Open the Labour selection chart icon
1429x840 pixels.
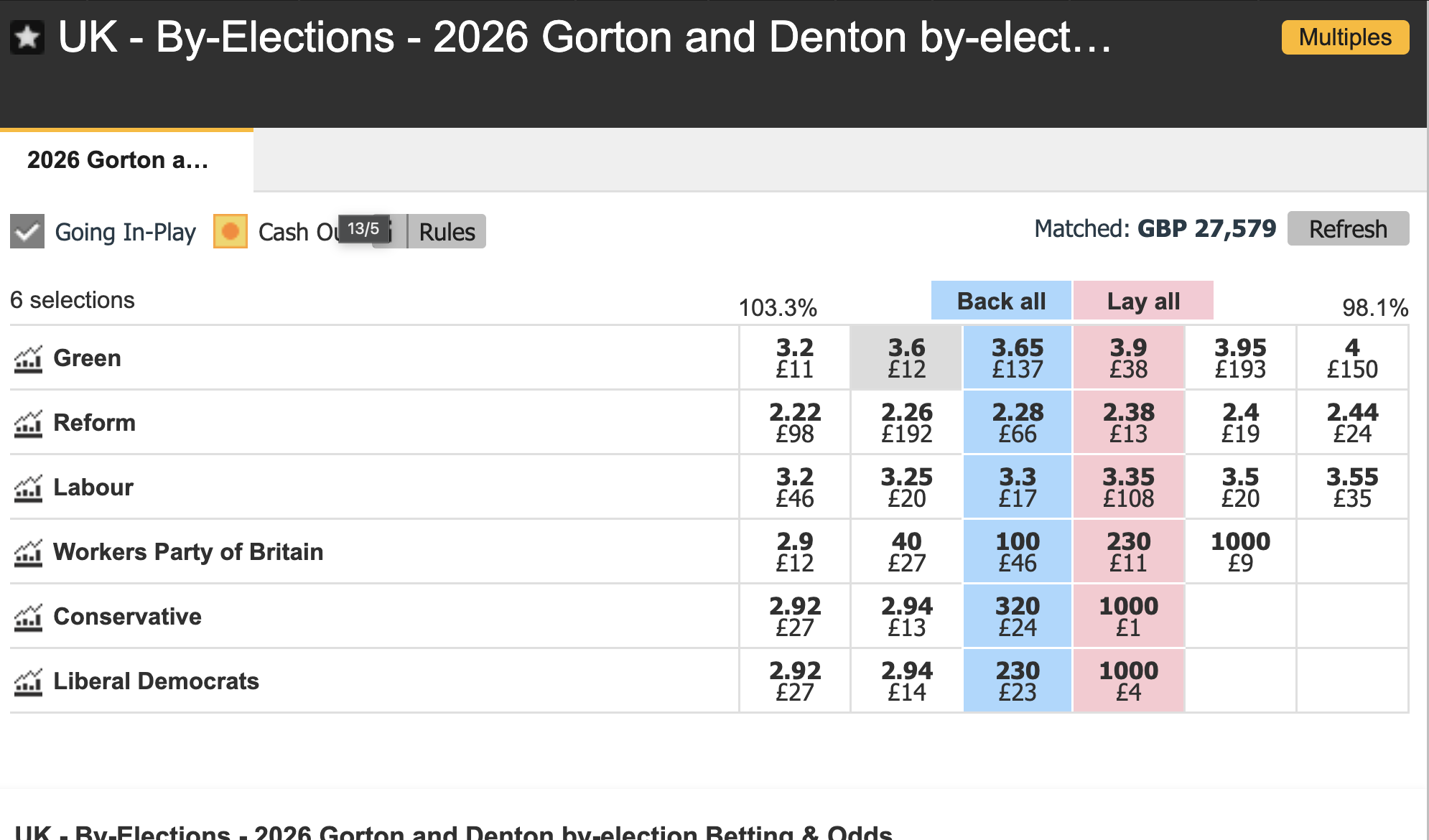pyautogui.click(x=28, y=488)
